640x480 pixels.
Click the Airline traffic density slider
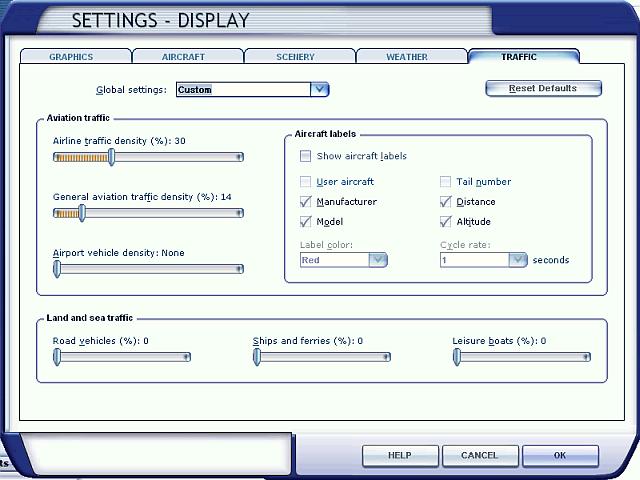point(149,157)
